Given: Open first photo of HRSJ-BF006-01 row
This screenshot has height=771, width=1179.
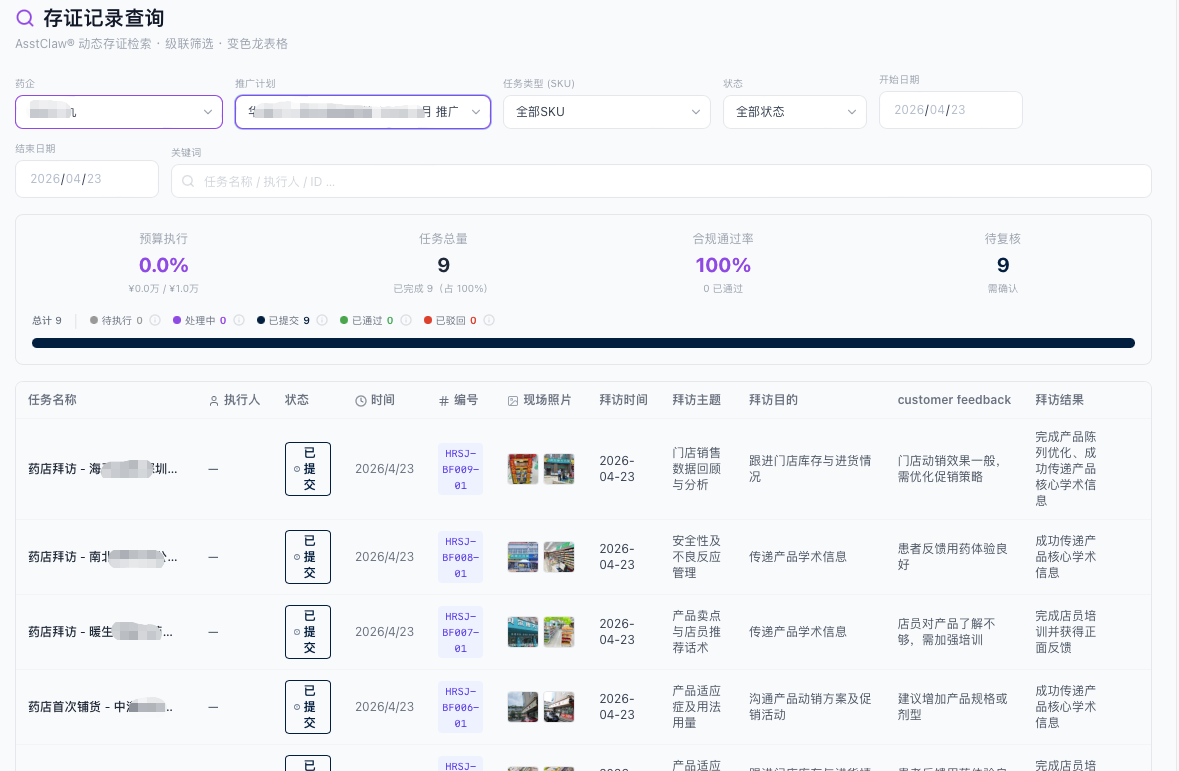Looking at the screenshot, I should (523, 707).
